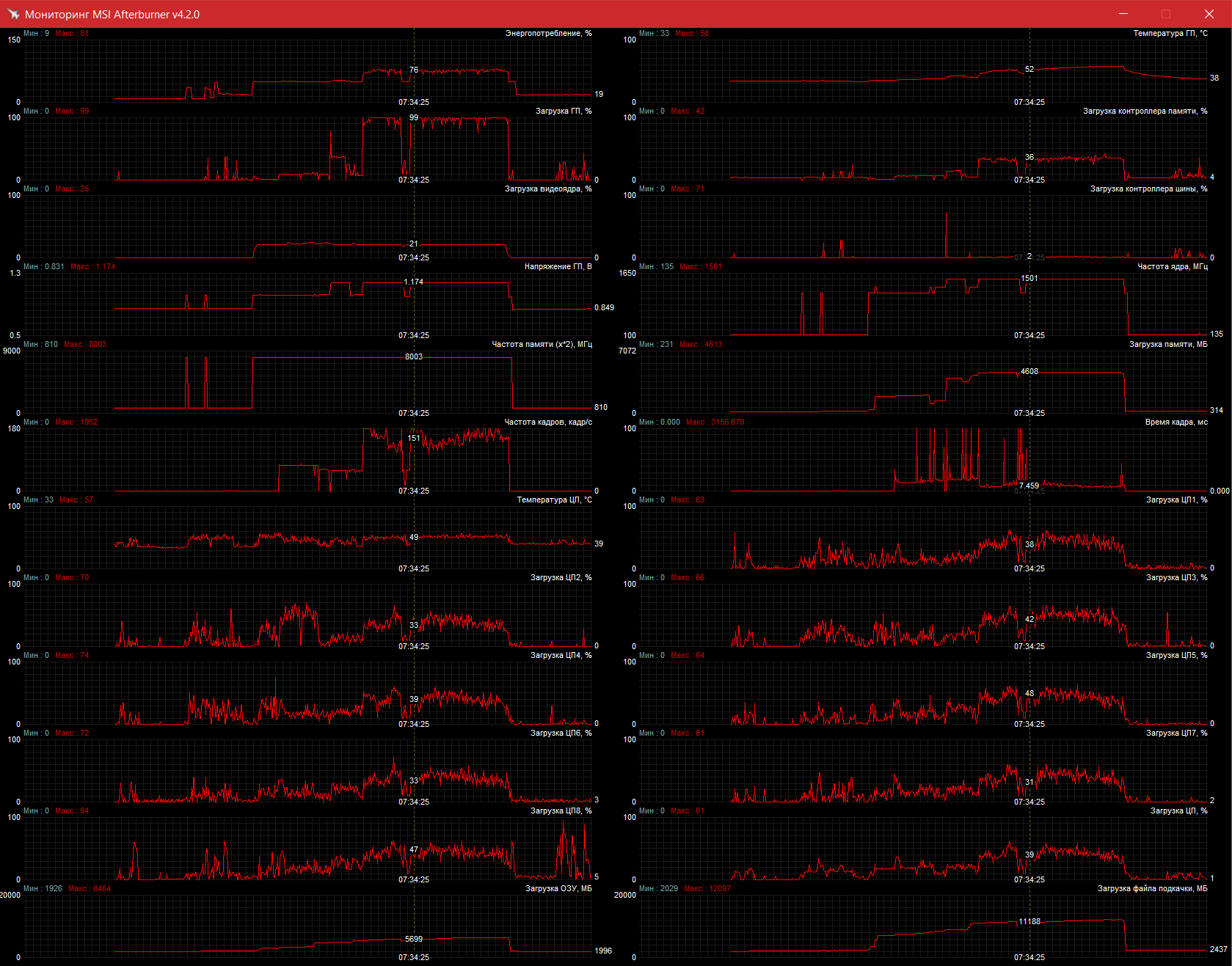Select 'Загрузка контроллера шины, %' title
This screenshot has width=1232, height=966.
[1149, 189]
